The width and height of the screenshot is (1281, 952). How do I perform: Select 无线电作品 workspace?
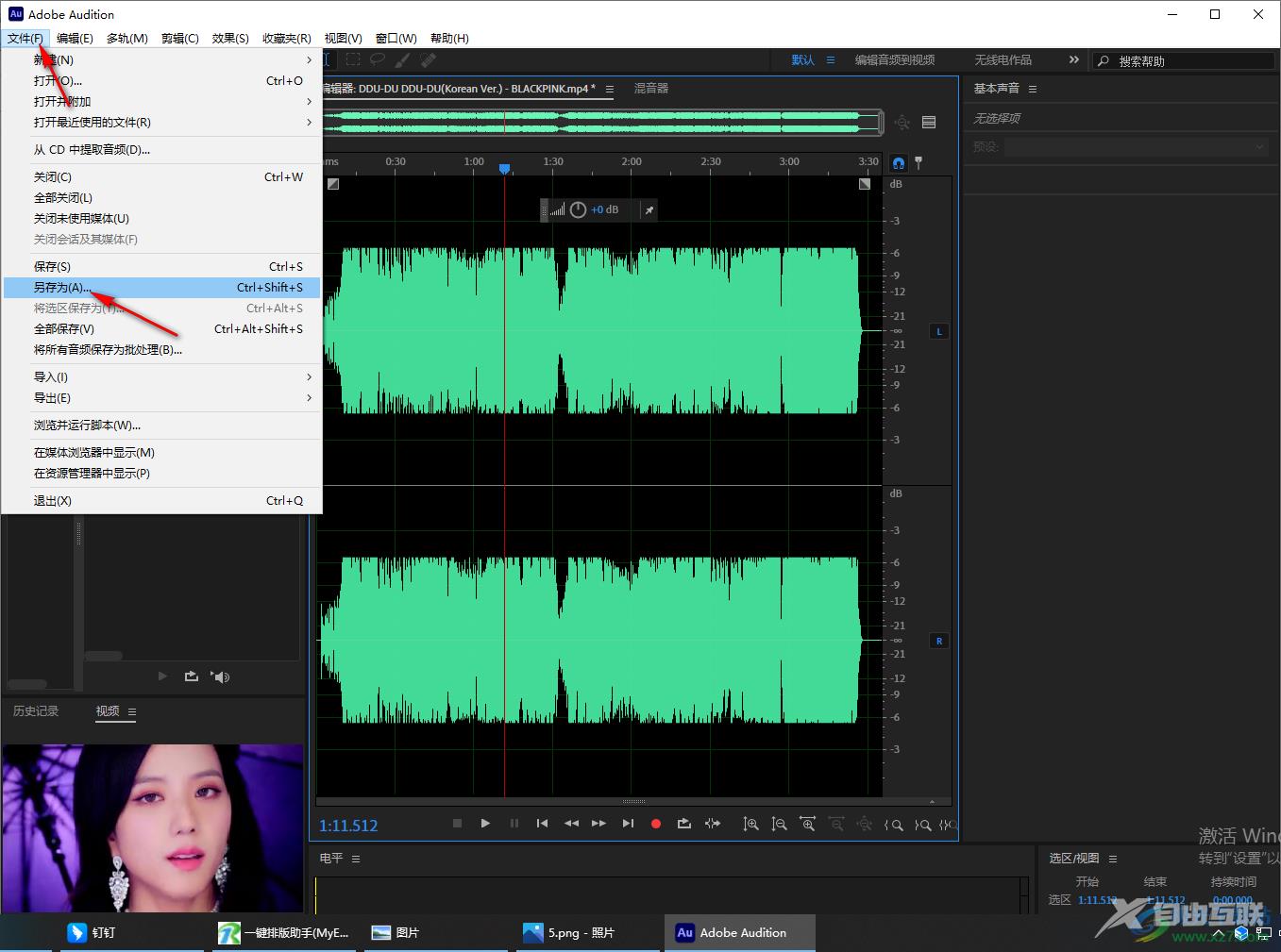(x=1003, y=59)
